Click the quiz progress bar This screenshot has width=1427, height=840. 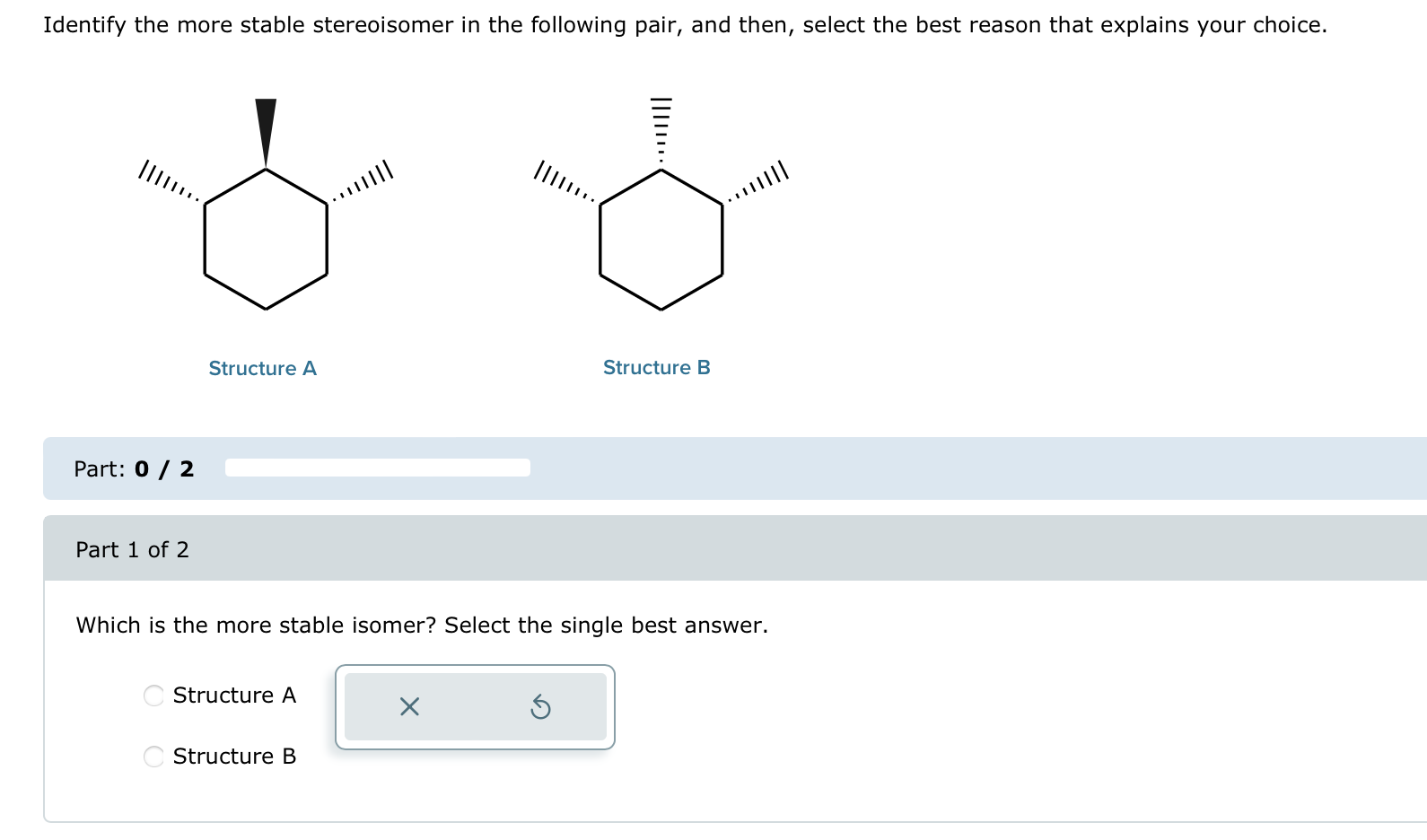[378, 468]
